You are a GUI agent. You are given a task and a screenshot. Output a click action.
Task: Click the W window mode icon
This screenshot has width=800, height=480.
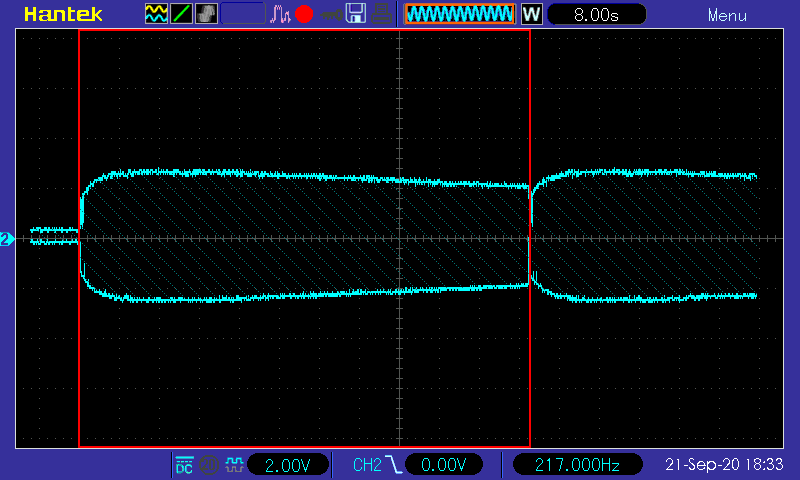531,14
